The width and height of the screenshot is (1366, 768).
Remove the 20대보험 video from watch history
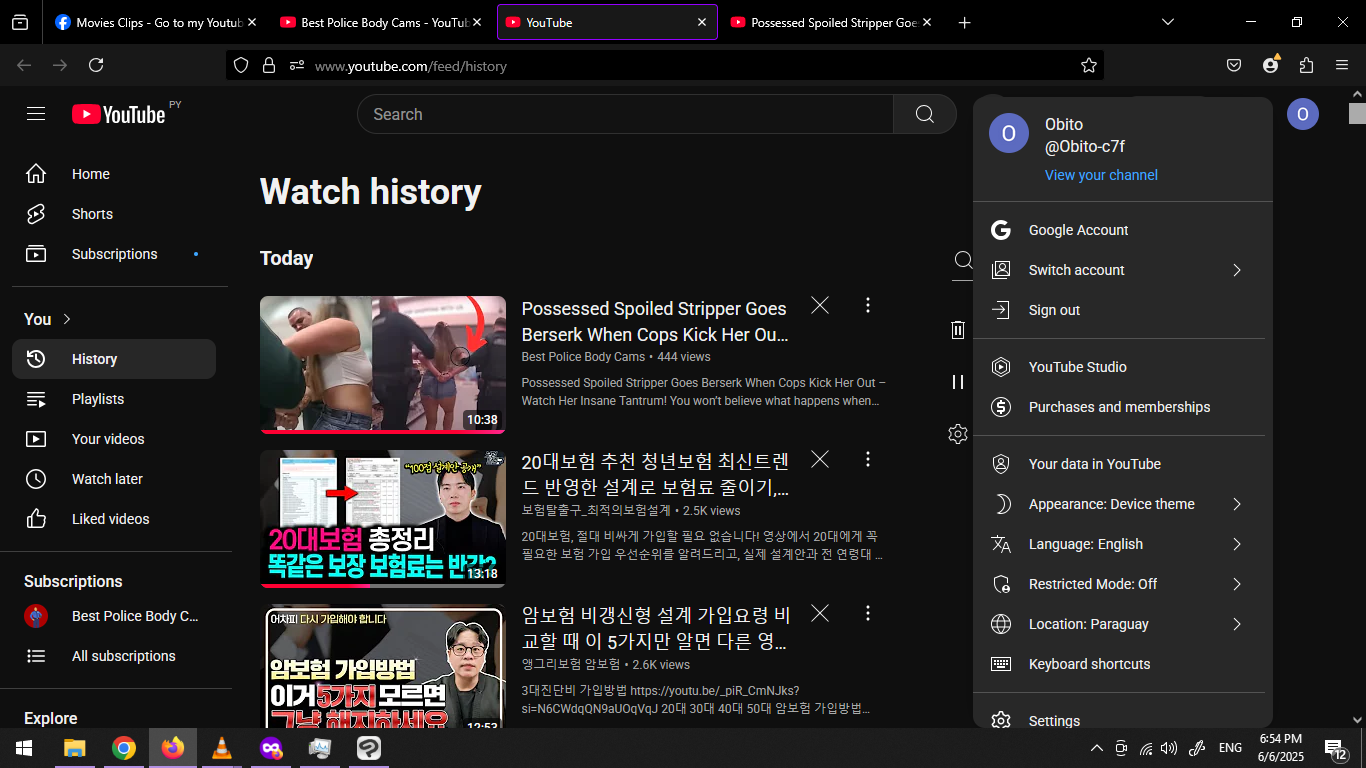pyautogui.click(x=820, y=460)
